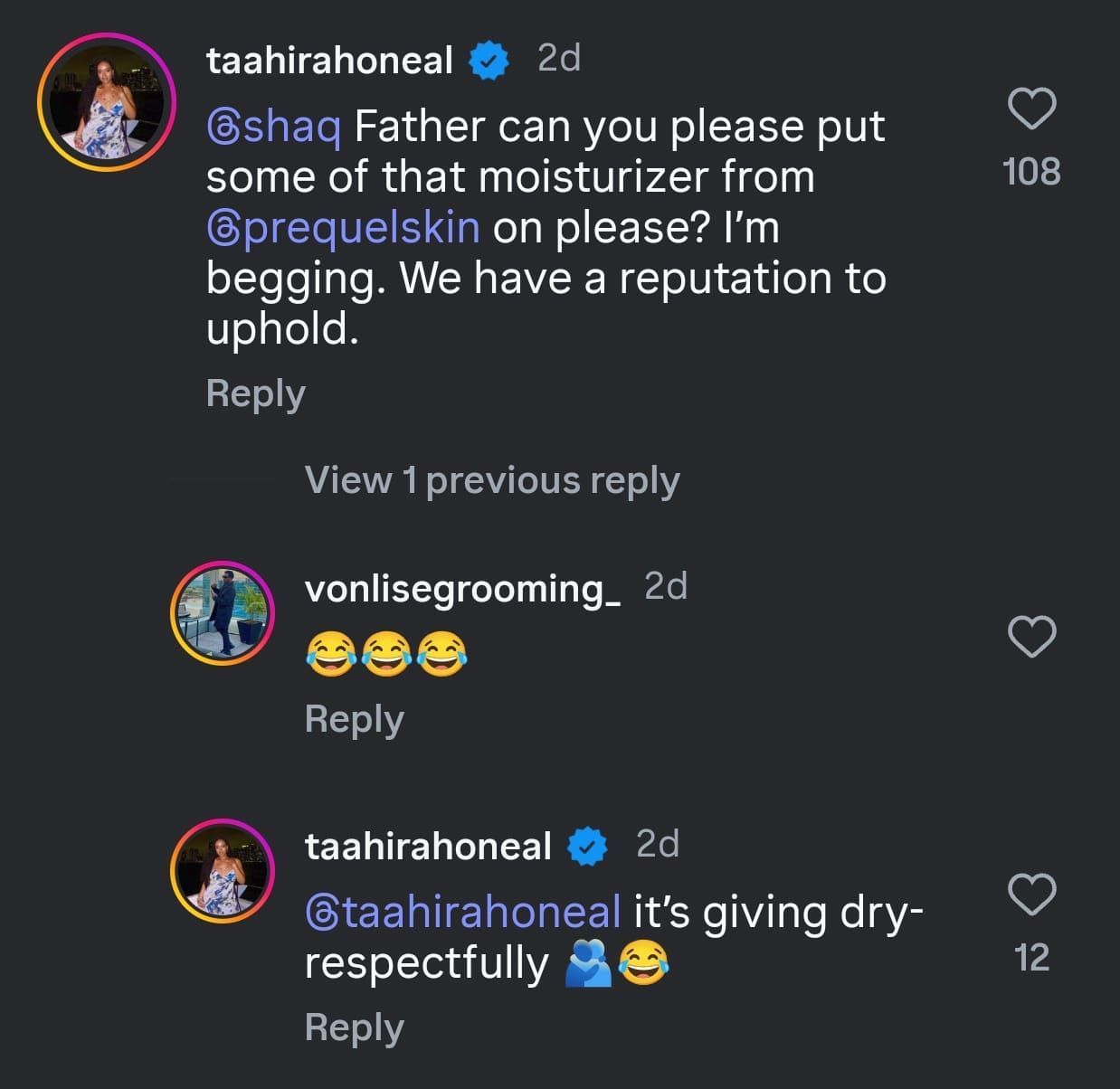
Task: Expand View 1 previous reply
Action: click(x=492, y=480)
